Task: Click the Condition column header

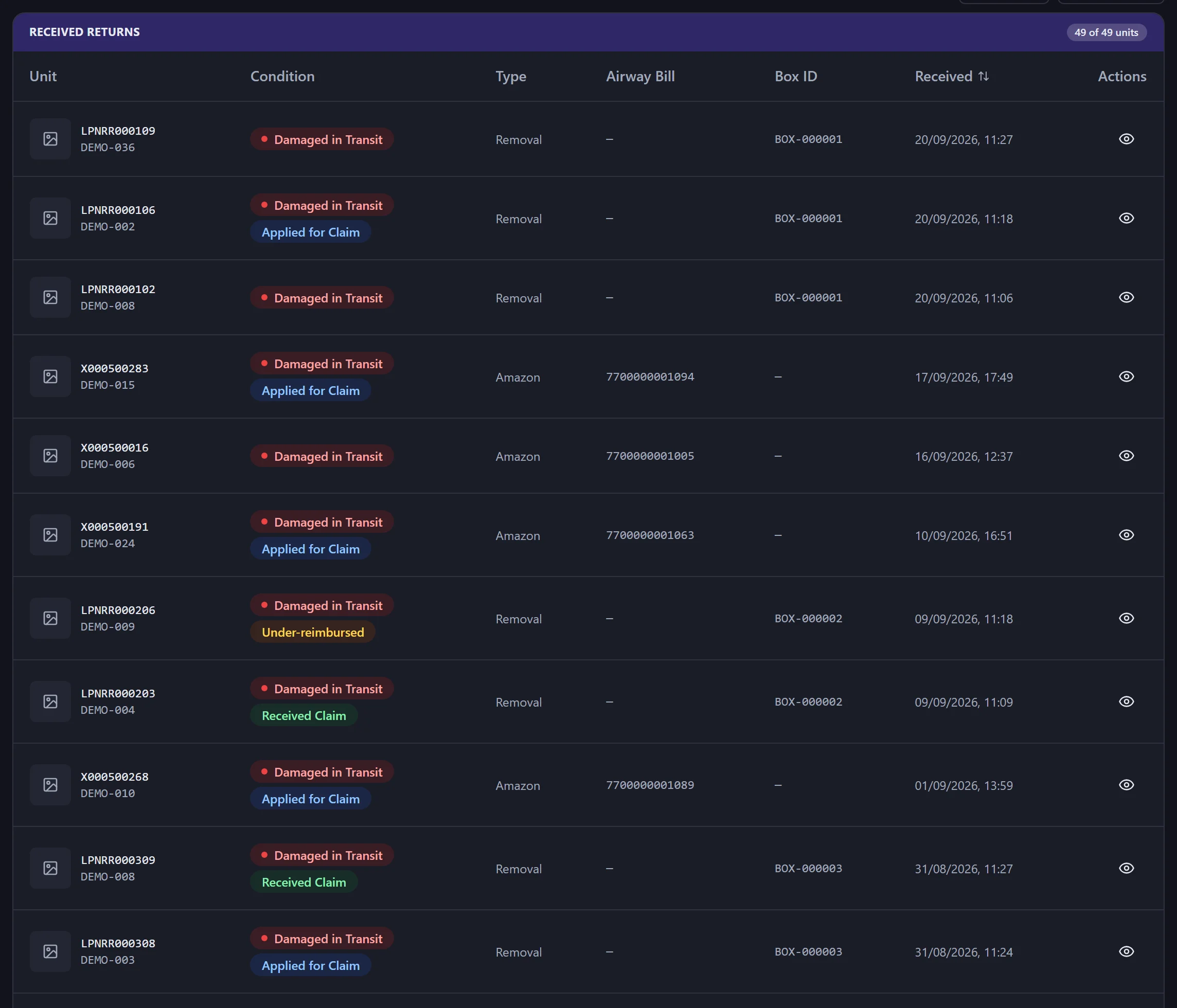Action: [x=282, y=76]
